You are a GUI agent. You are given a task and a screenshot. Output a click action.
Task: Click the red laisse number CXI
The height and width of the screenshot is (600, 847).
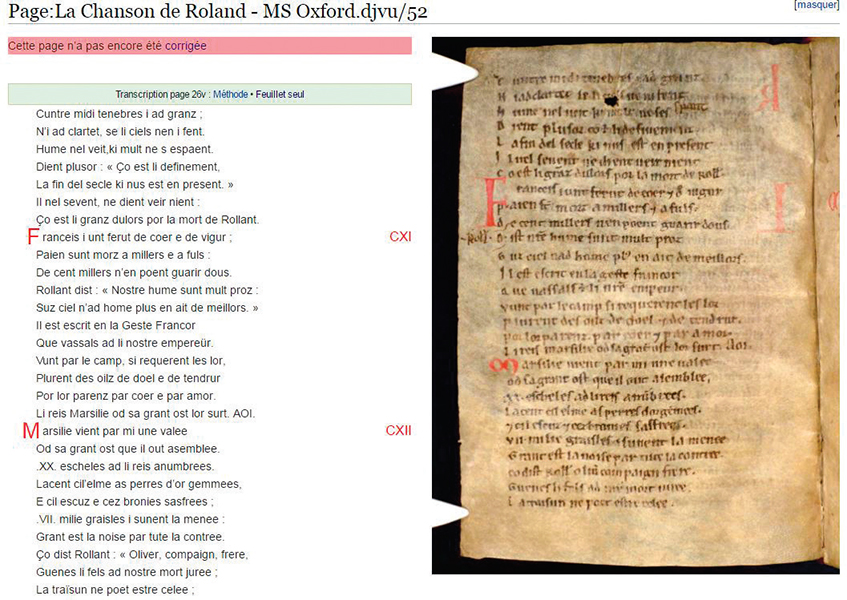tap(400, 237)
